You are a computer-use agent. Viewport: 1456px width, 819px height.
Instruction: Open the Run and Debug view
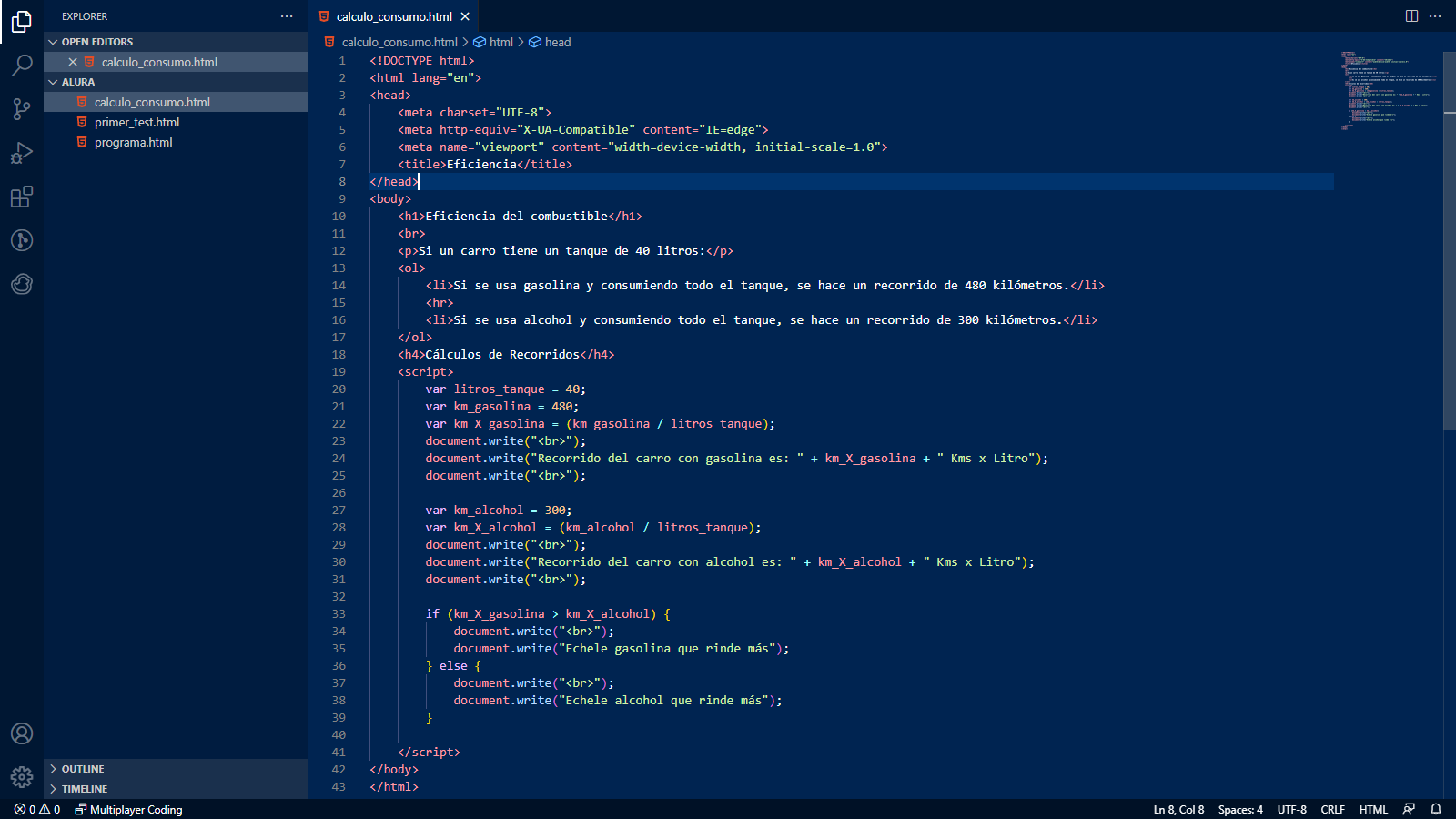pos(22,153)
